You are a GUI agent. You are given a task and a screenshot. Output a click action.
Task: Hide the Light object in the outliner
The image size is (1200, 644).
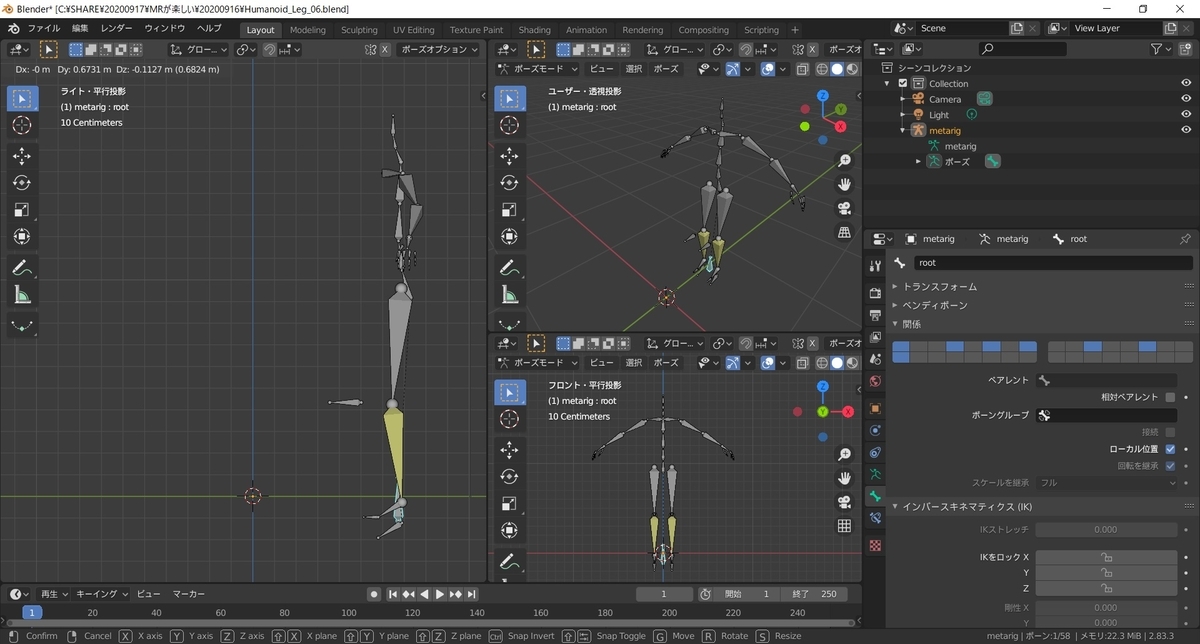[1186, 115]
